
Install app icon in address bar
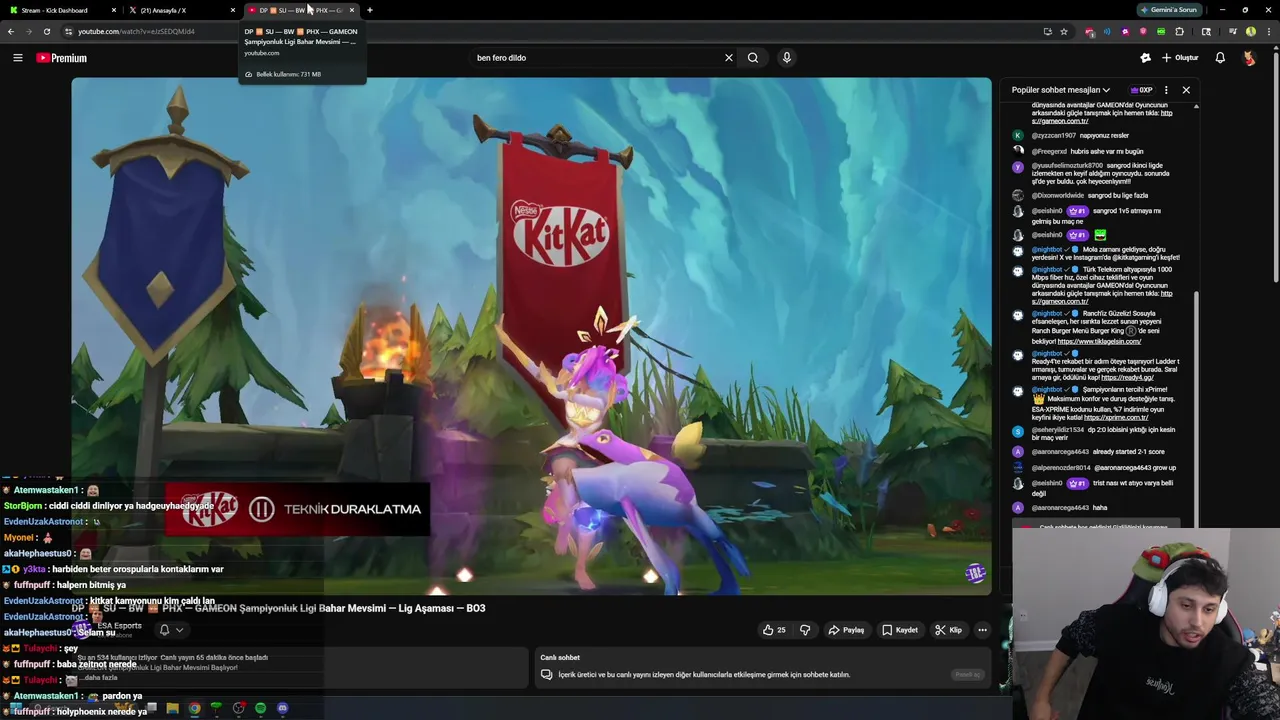1047,31
